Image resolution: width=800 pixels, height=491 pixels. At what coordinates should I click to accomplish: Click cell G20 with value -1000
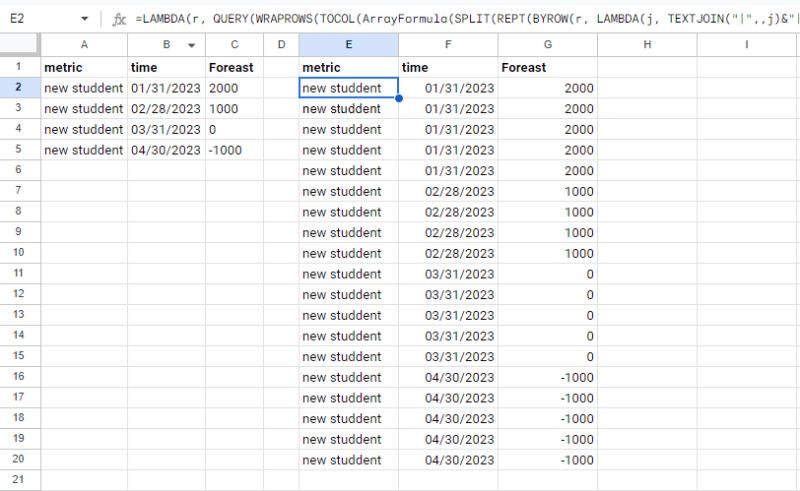point(547,460)
